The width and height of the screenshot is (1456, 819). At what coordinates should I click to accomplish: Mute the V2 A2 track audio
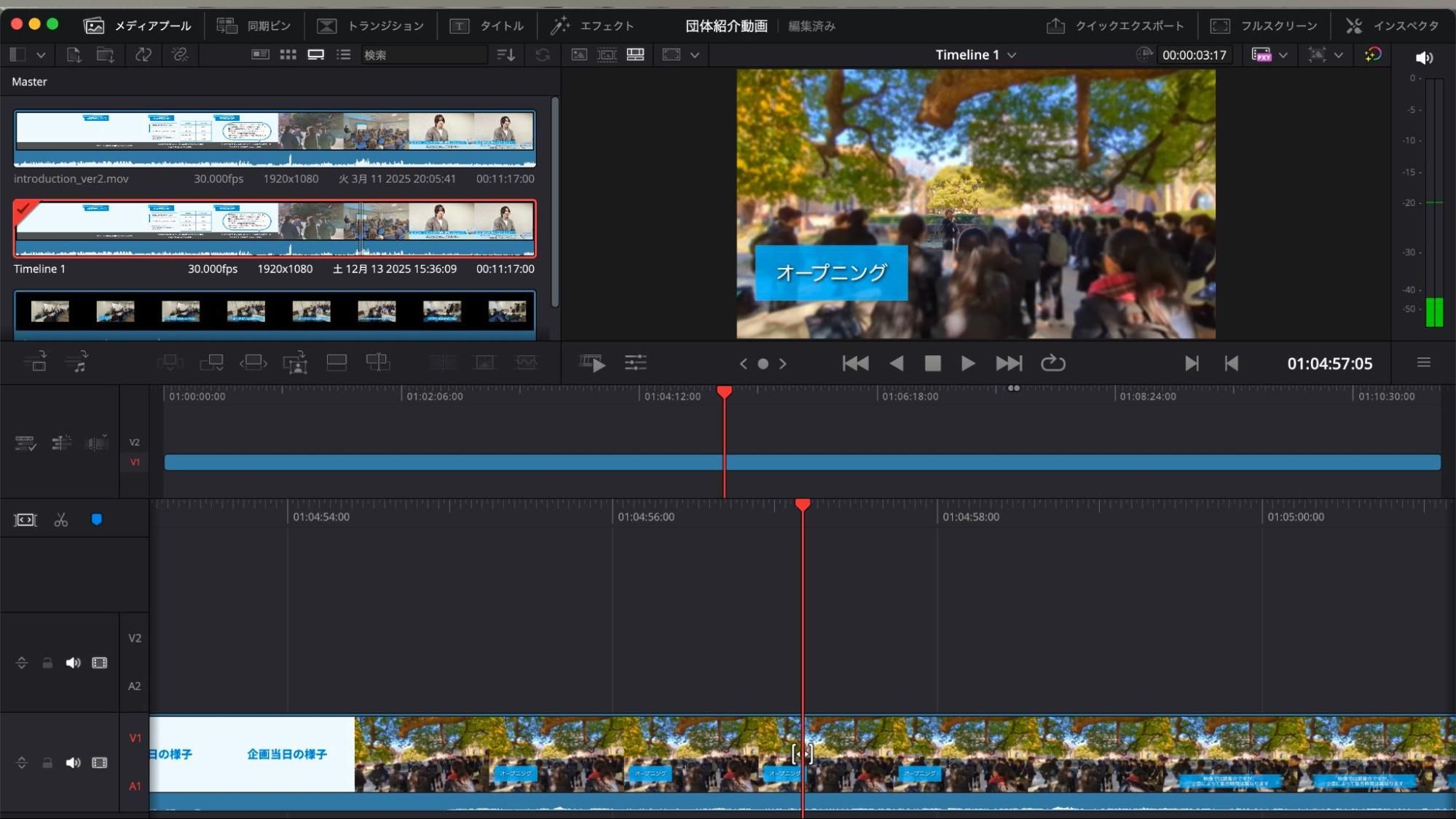point(73,662)
